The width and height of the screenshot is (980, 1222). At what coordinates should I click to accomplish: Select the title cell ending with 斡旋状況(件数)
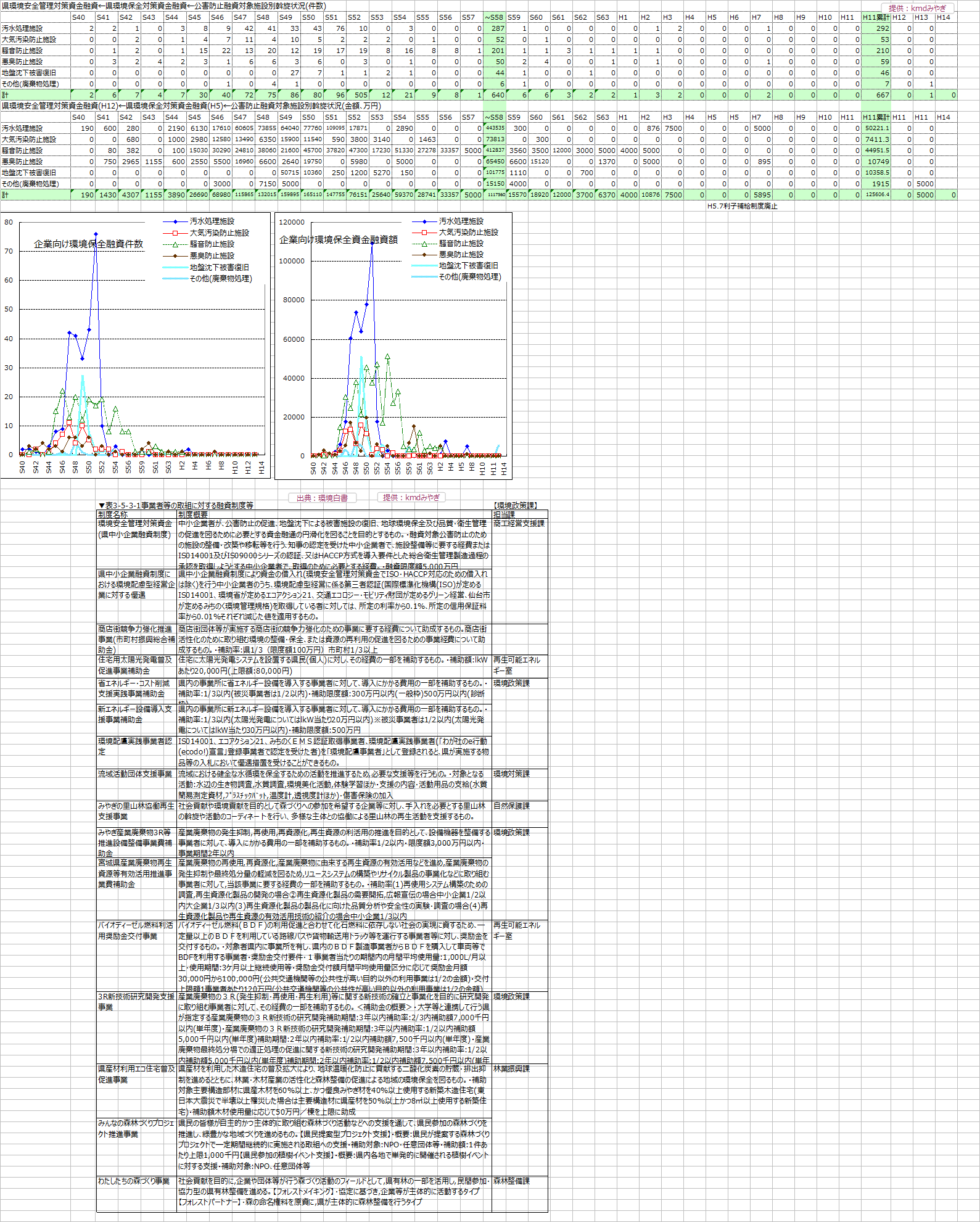(x=163, y=6)
